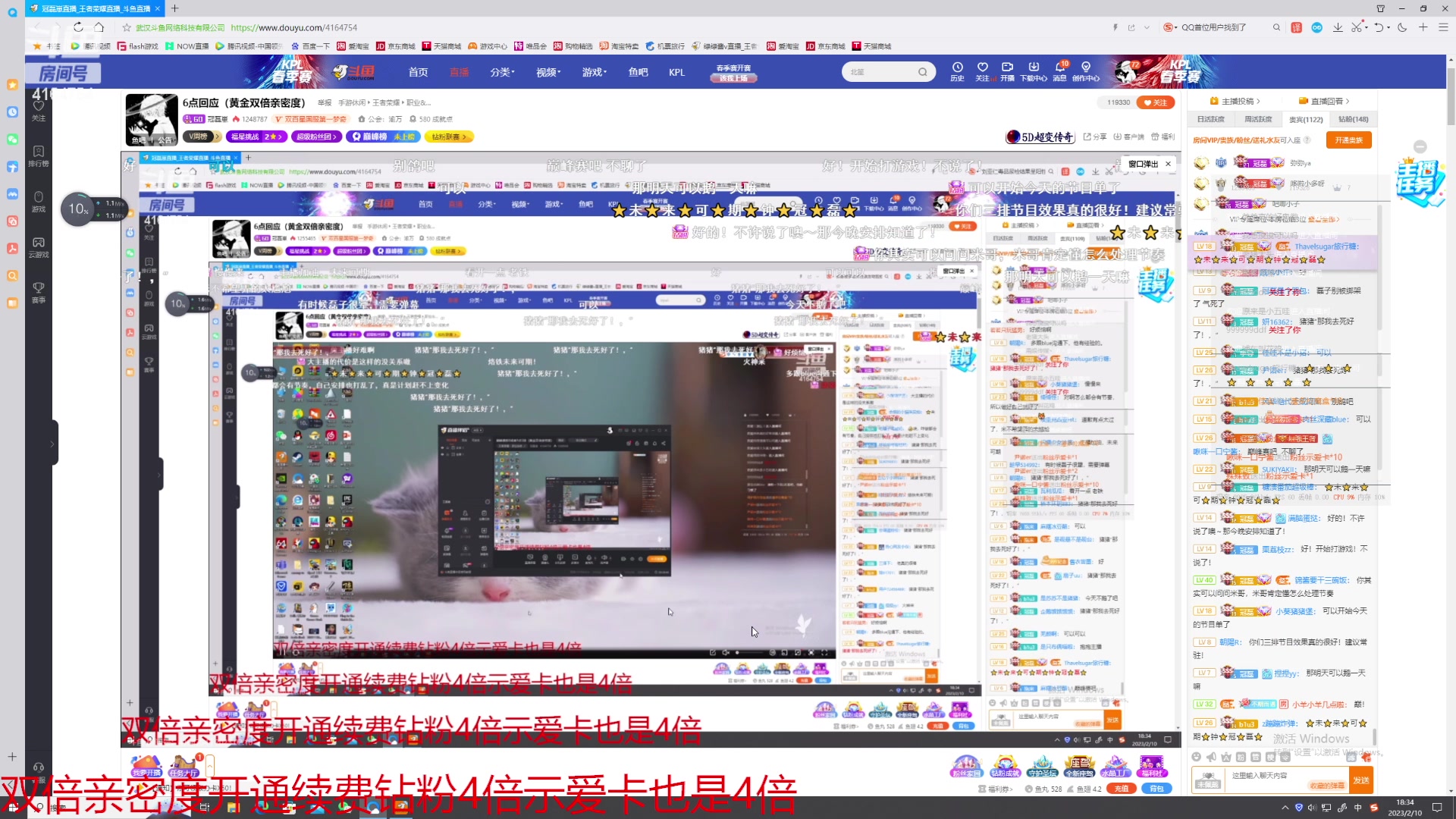Open the 守护圣坛 icon

pyautogui.click(x=1042, y=766)
